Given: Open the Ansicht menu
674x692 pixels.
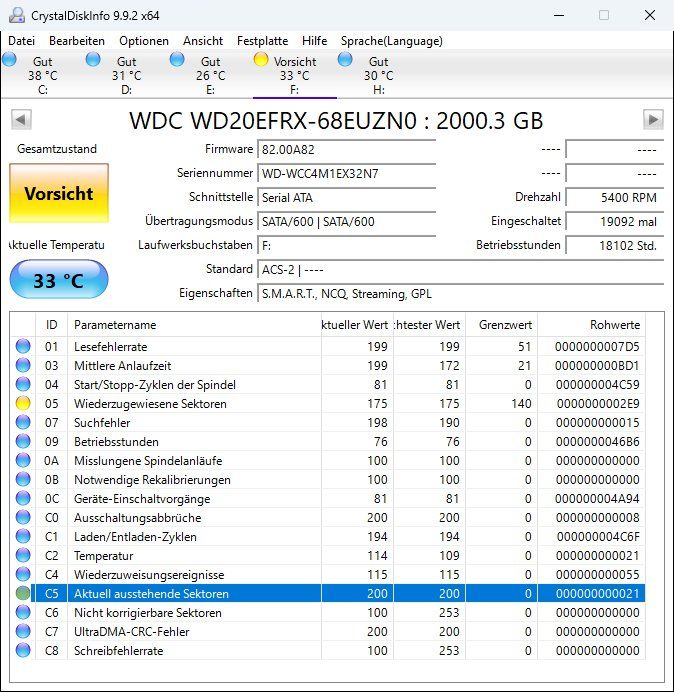Looking at the screenshot, I should (203, 41).
